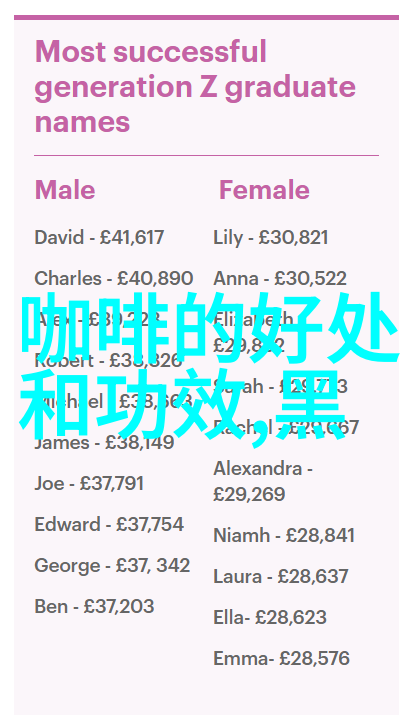
Task: Click the James - £38,149 entry
Action: 104,442
